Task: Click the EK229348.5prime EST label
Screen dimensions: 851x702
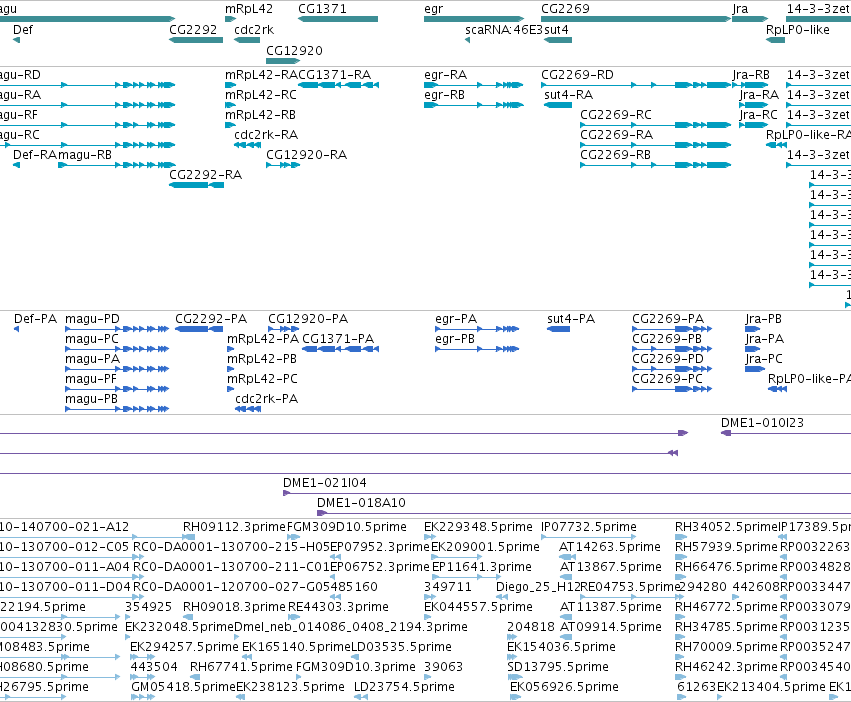Action: [478, 527]
